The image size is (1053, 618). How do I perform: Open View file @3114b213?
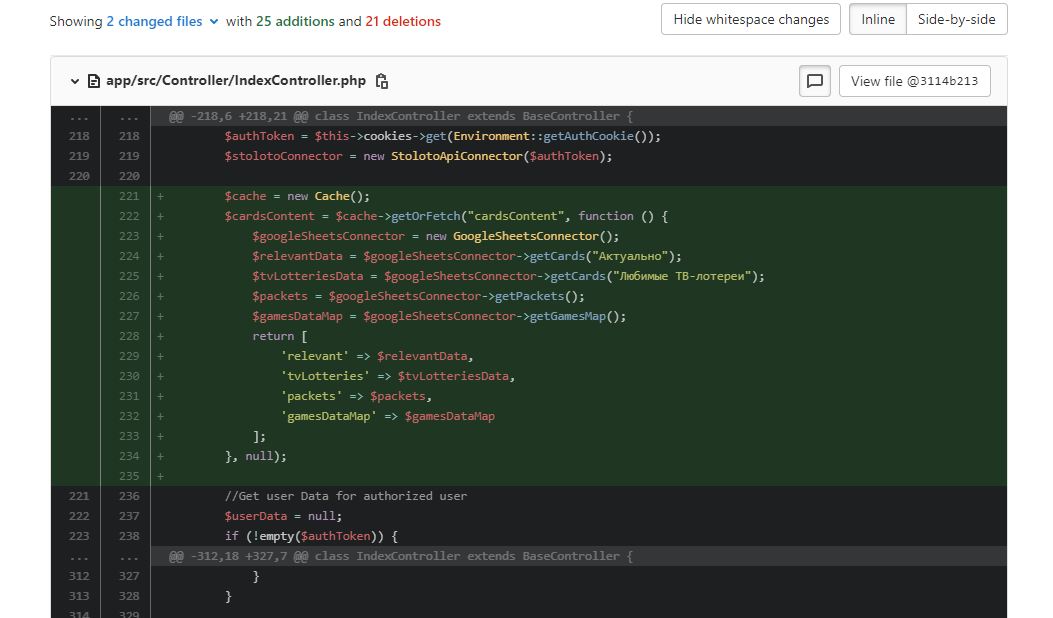point(914,81)
